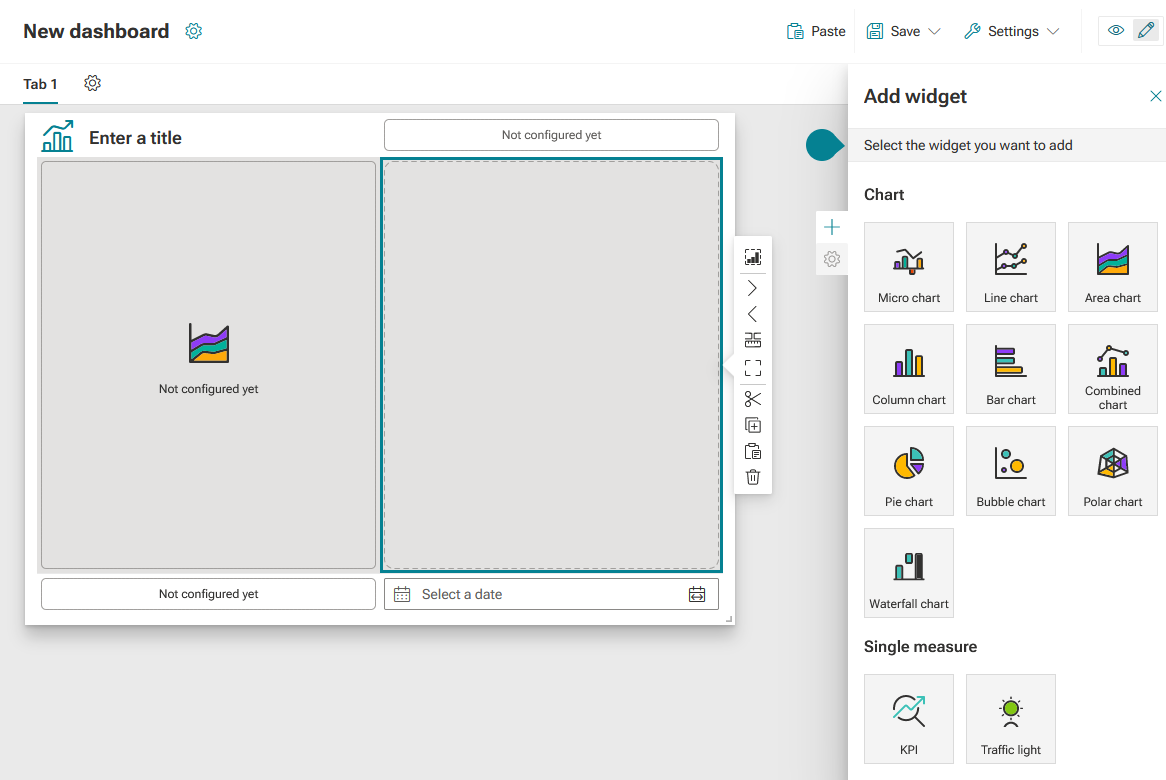Move widget left with the left chevron
Viewport: 1166px width, 780px height.
[x=753, y=314]
